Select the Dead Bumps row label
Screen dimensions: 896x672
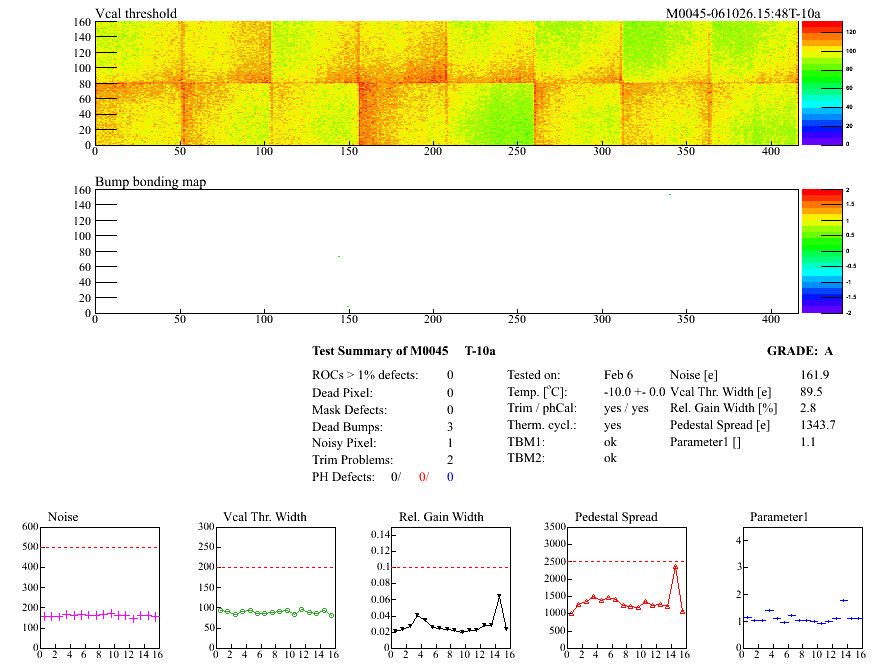[347, 427]
